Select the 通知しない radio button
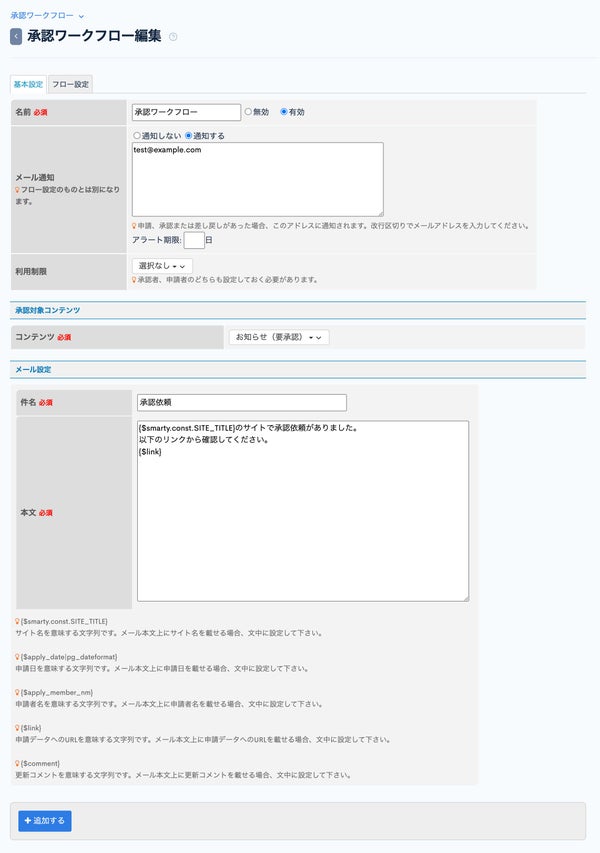This screenshot has height=853, width=600. tap(137, 135)
